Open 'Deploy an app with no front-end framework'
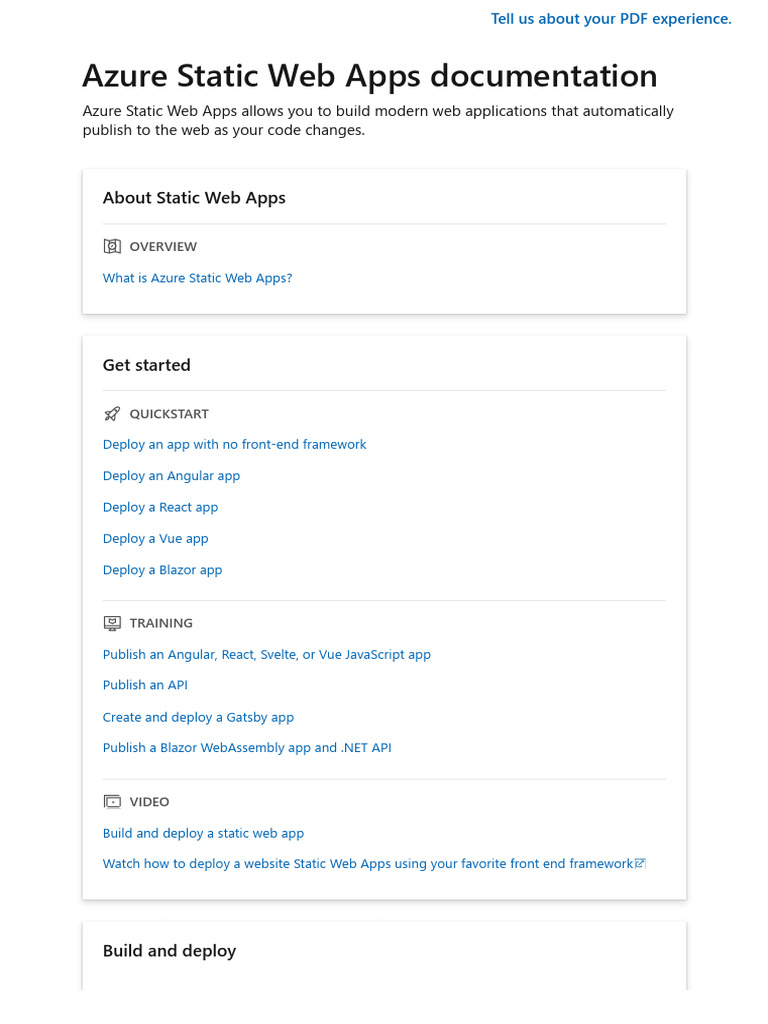768x1024 pixels. click(x=234, y=444)
